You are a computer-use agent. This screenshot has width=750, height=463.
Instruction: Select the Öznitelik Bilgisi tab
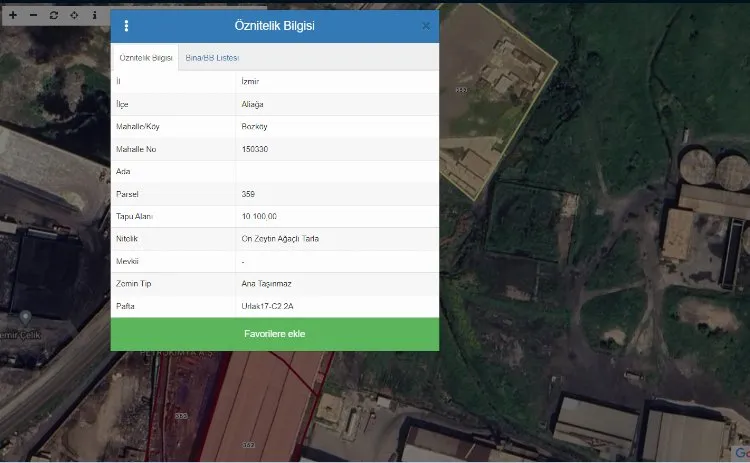tap(145, 58)
